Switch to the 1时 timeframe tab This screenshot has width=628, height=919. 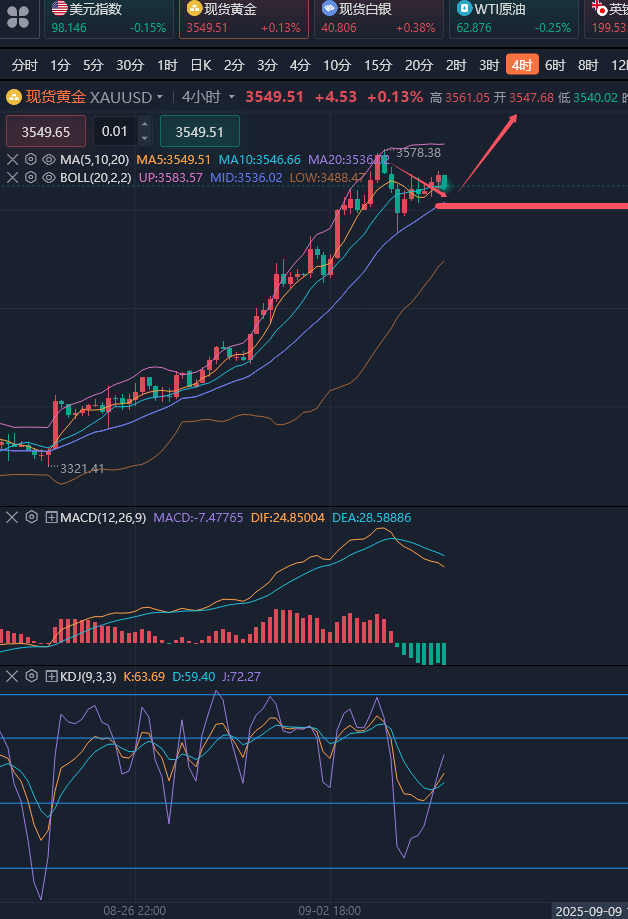click(x=167, y=65)
